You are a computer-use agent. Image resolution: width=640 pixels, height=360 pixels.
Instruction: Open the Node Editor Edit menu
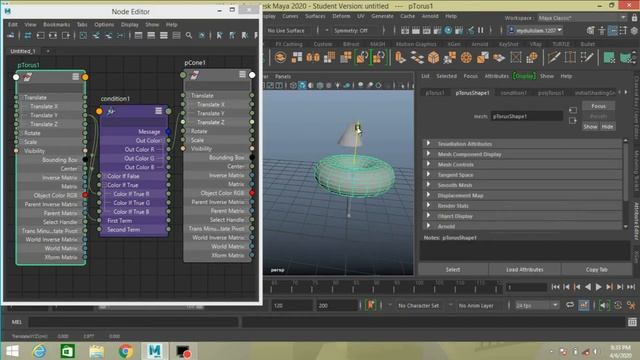click(13, 24)
